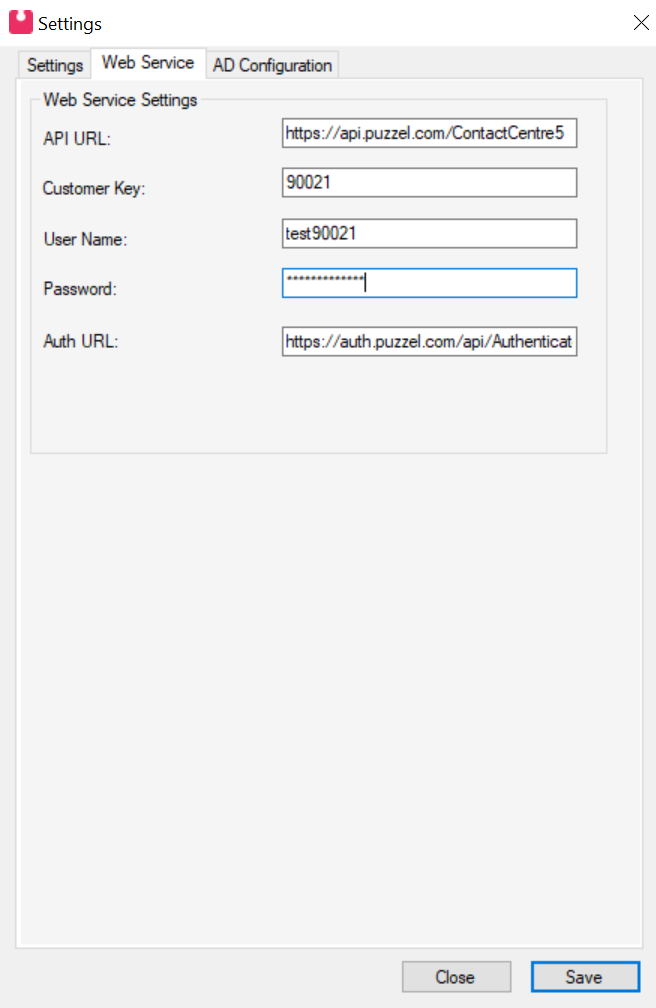Focus the Password field
656x1008 pixels.
[429, 282]
